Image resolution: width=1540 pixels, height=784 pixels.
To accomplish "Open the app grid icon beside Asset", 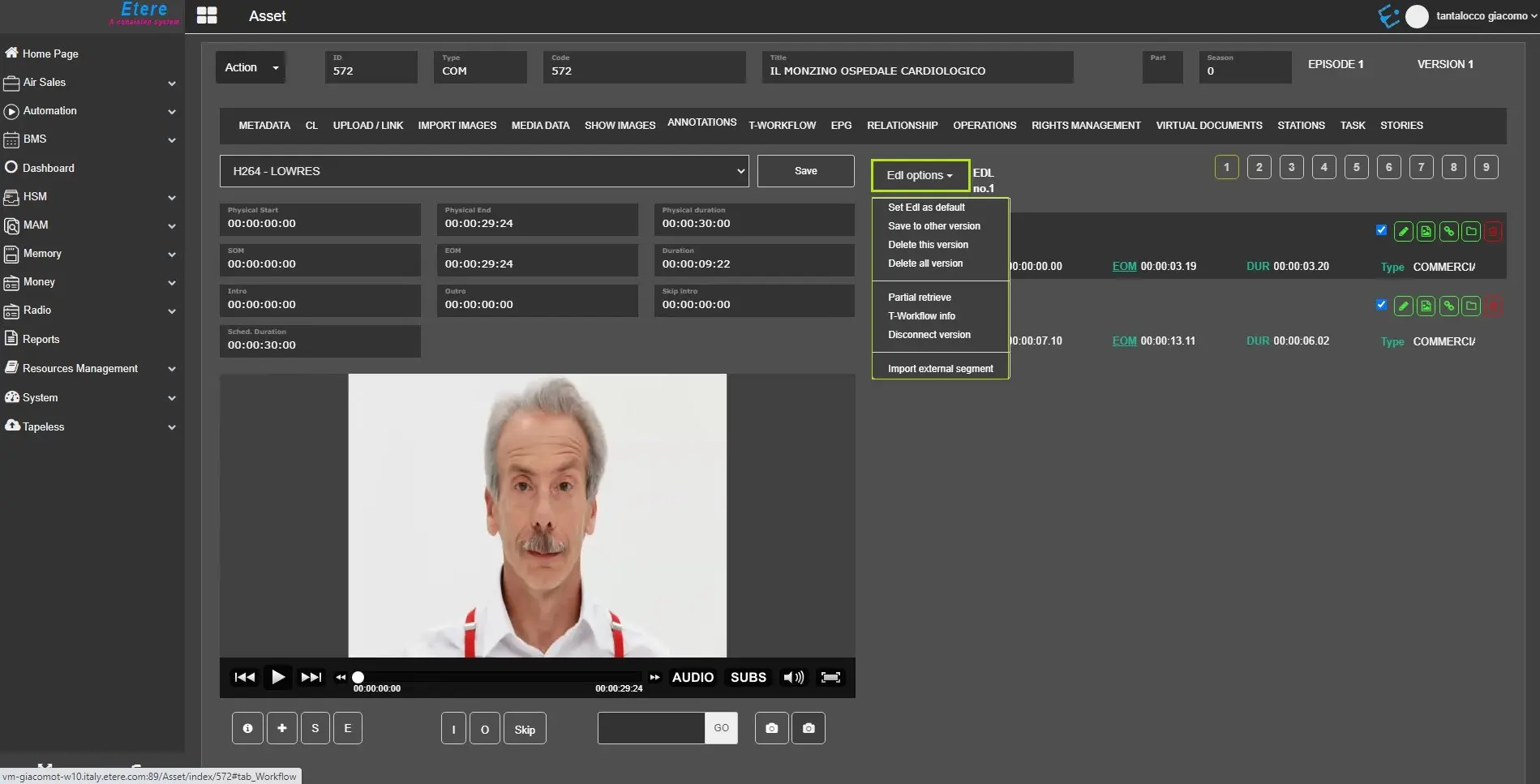I will coord(207,15).
